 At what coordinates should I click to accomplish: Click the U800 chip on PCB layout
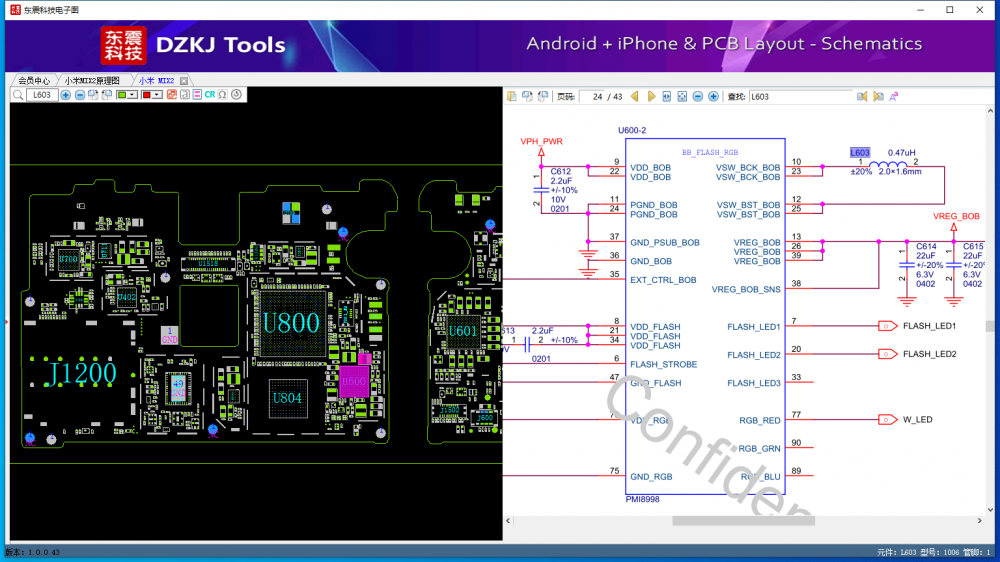tap(291, 322)
